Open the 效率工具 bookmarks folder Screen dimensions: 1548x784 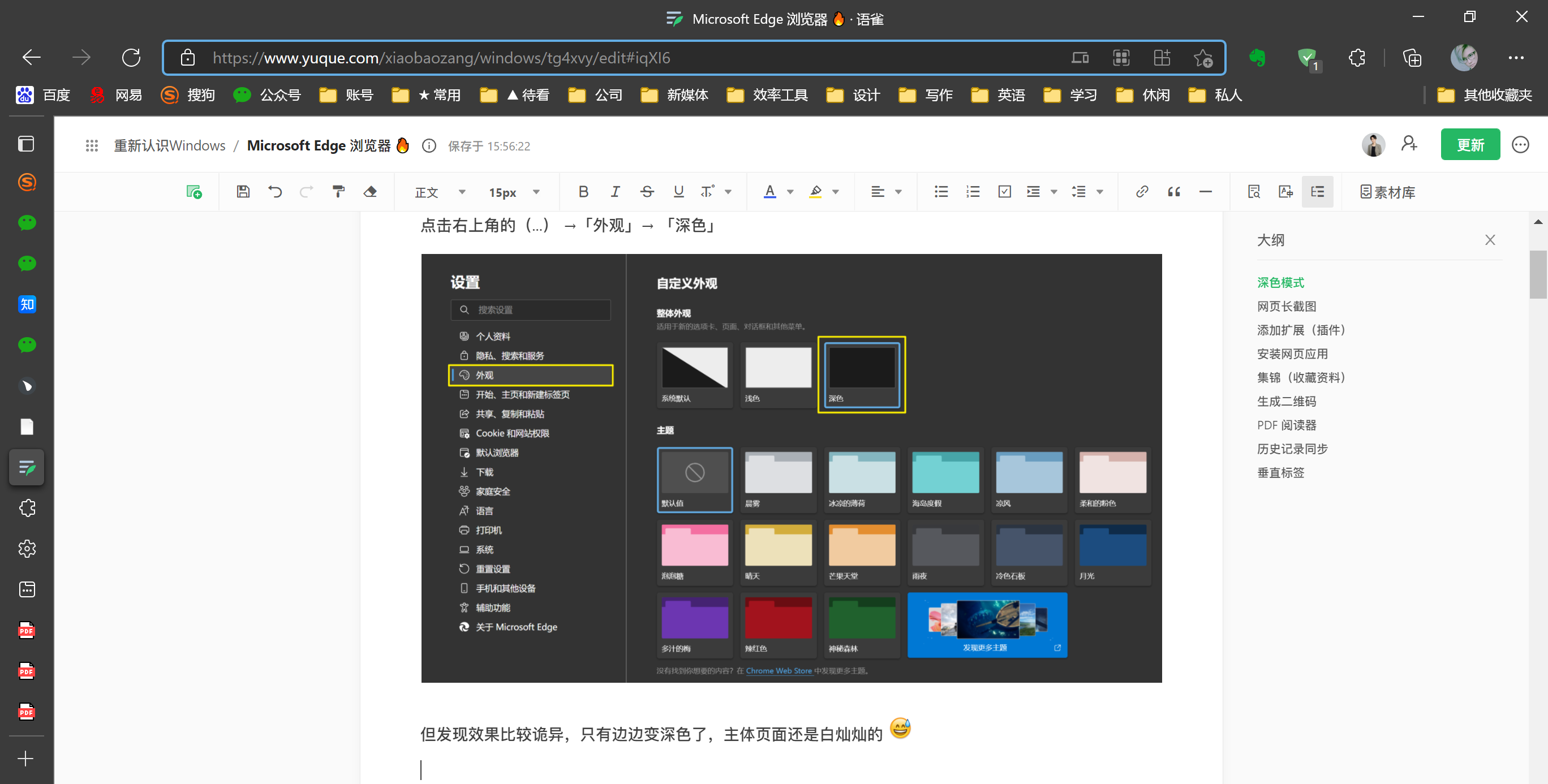pos(767,95)
